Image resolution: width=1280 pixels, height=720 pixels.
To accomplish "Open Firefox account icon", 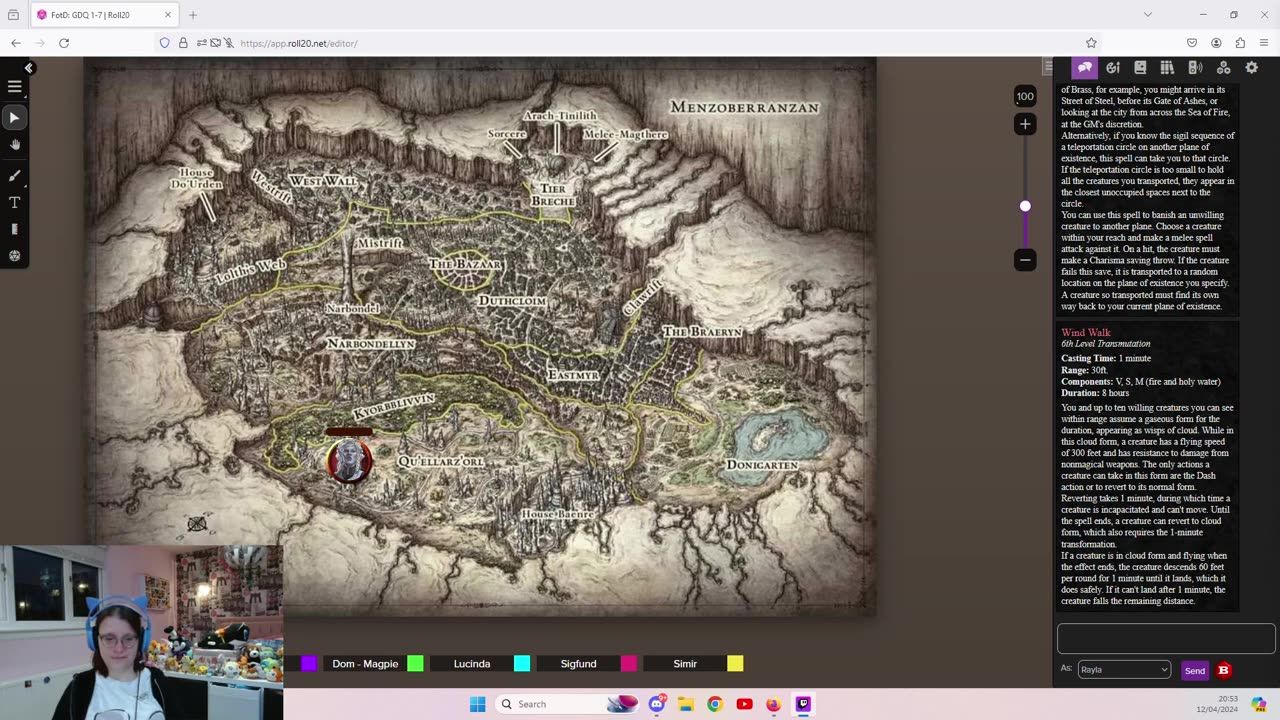I will (1216, 43).
